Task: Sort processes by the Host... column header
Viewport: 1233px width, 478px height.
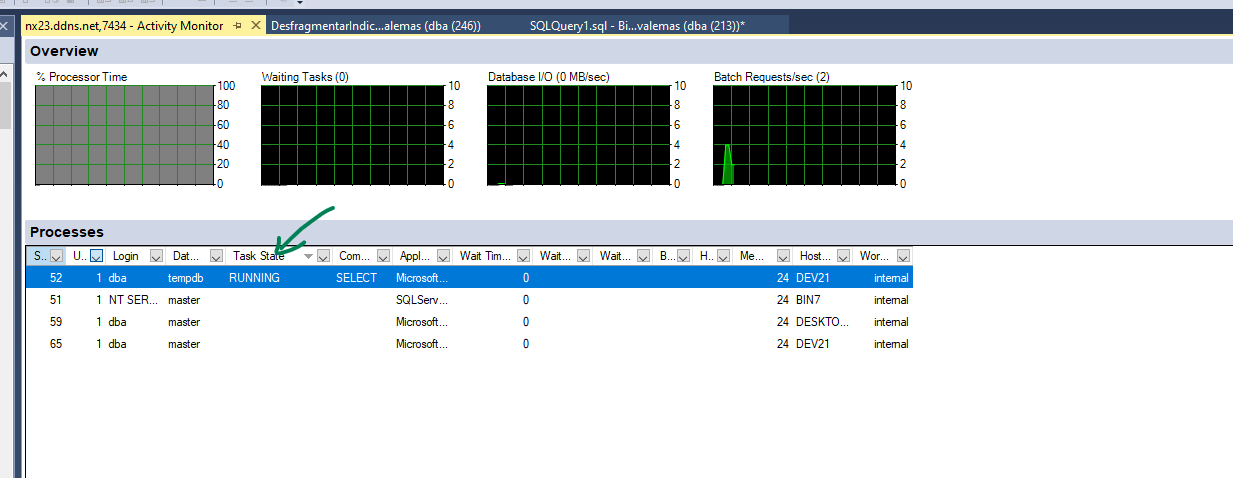Action: 815,256
